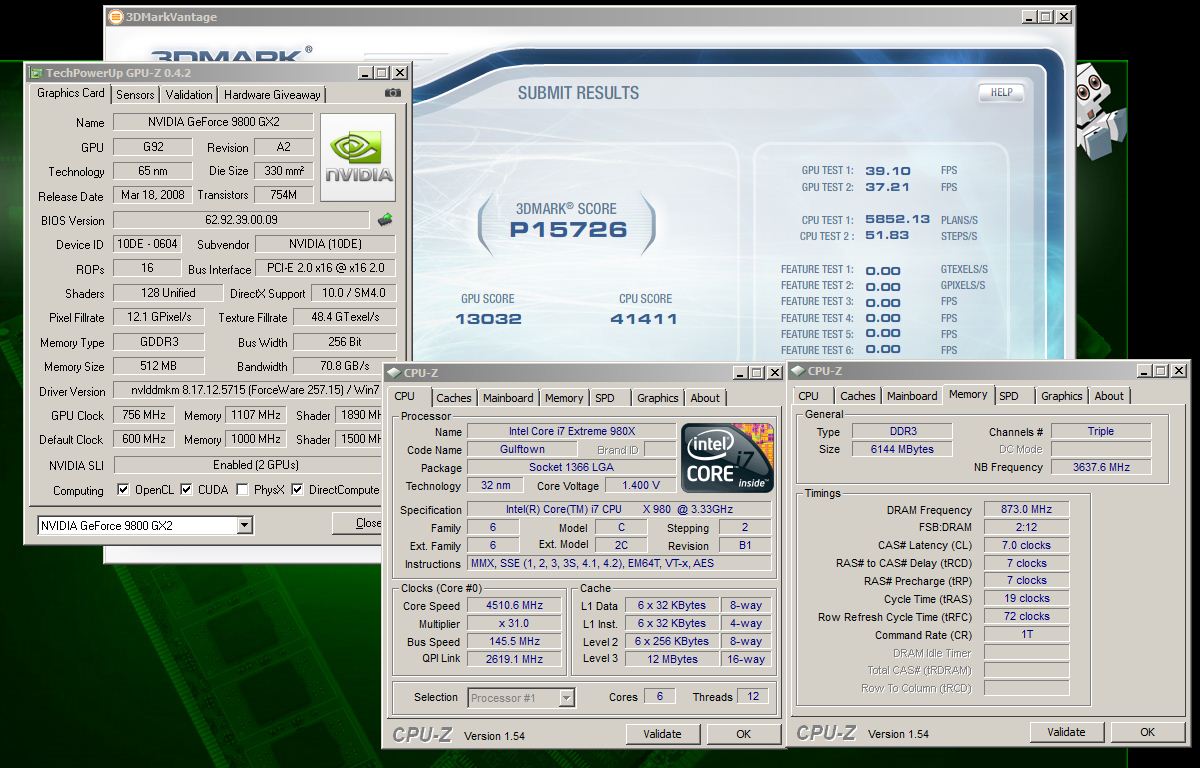Switch to the Sensors tab in GPU-Z
The image size is (1200, 768).
pyautogui.click(x=135, y=95)
